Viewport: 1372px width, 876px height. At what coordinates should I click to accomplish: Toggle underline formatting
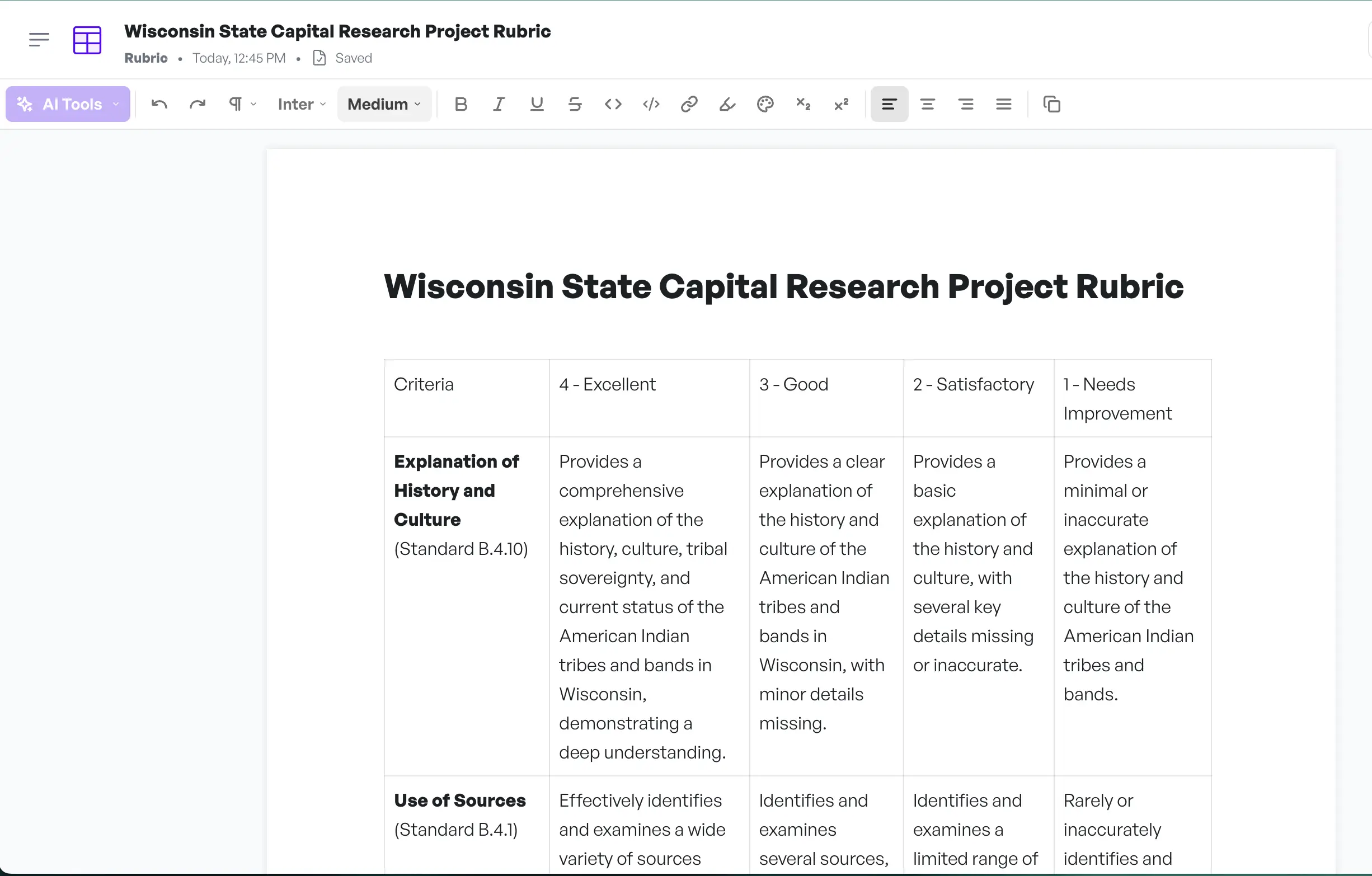pos(537,104)
